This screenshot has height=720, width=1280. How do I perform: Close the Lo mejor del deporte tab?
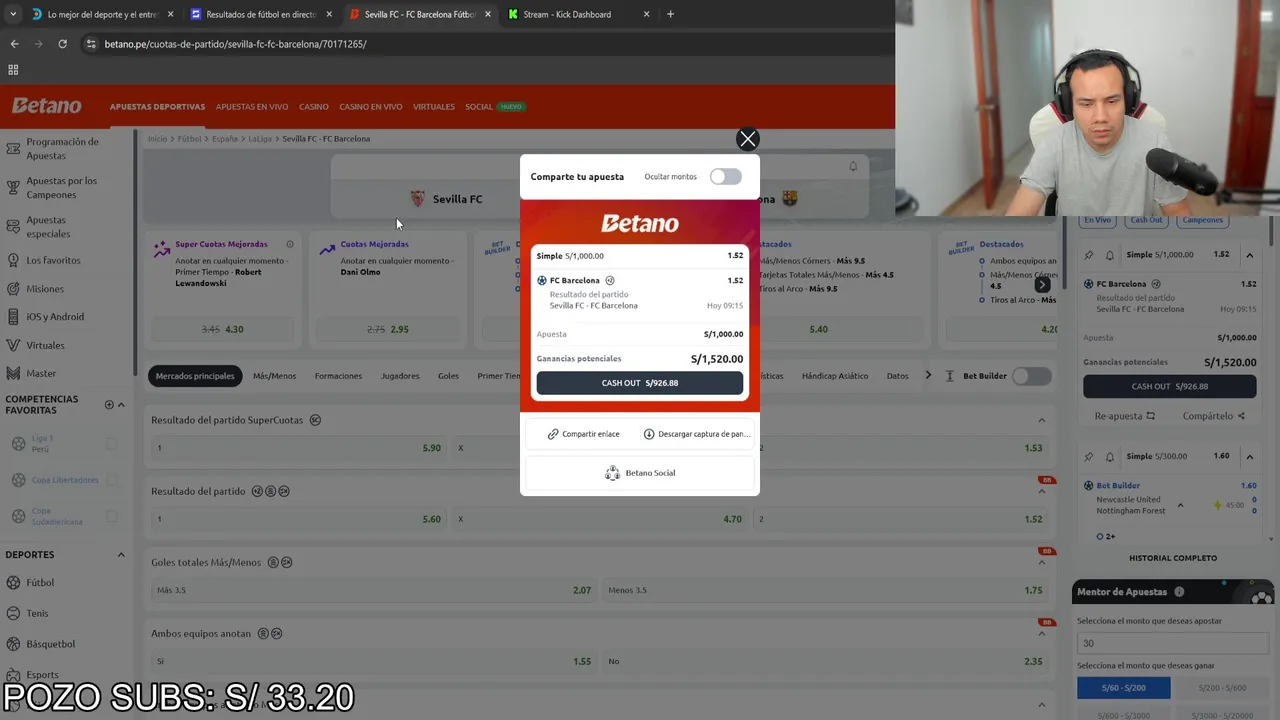[170, 14]
